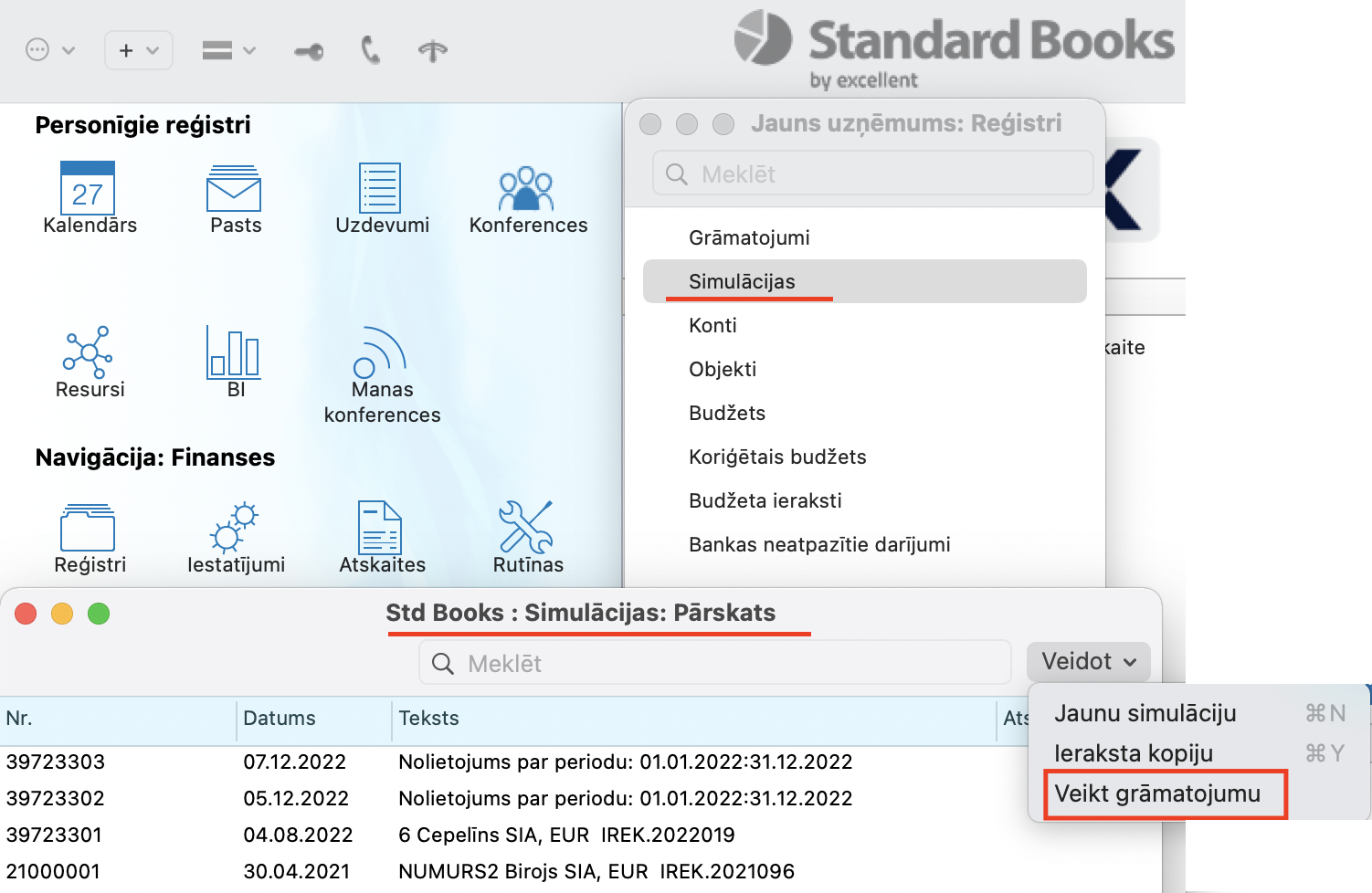The height and width of the screenshot is (893, 1372).
Task: Expand the plus dropdown in the toolbar
Action: (x=139, y=50)
